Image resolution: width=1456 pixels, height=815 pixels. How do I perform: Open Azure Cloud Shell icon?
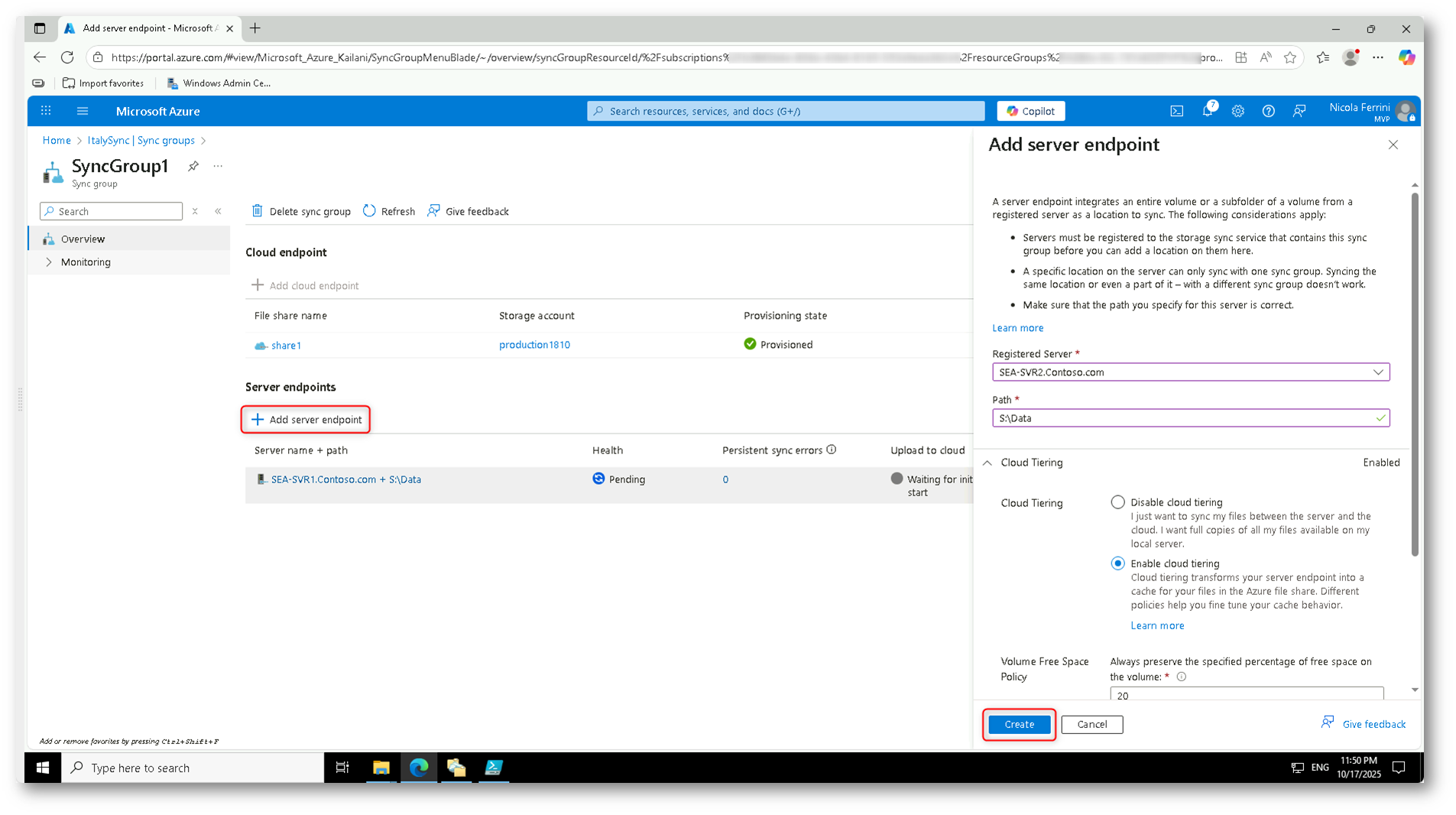1176,111
